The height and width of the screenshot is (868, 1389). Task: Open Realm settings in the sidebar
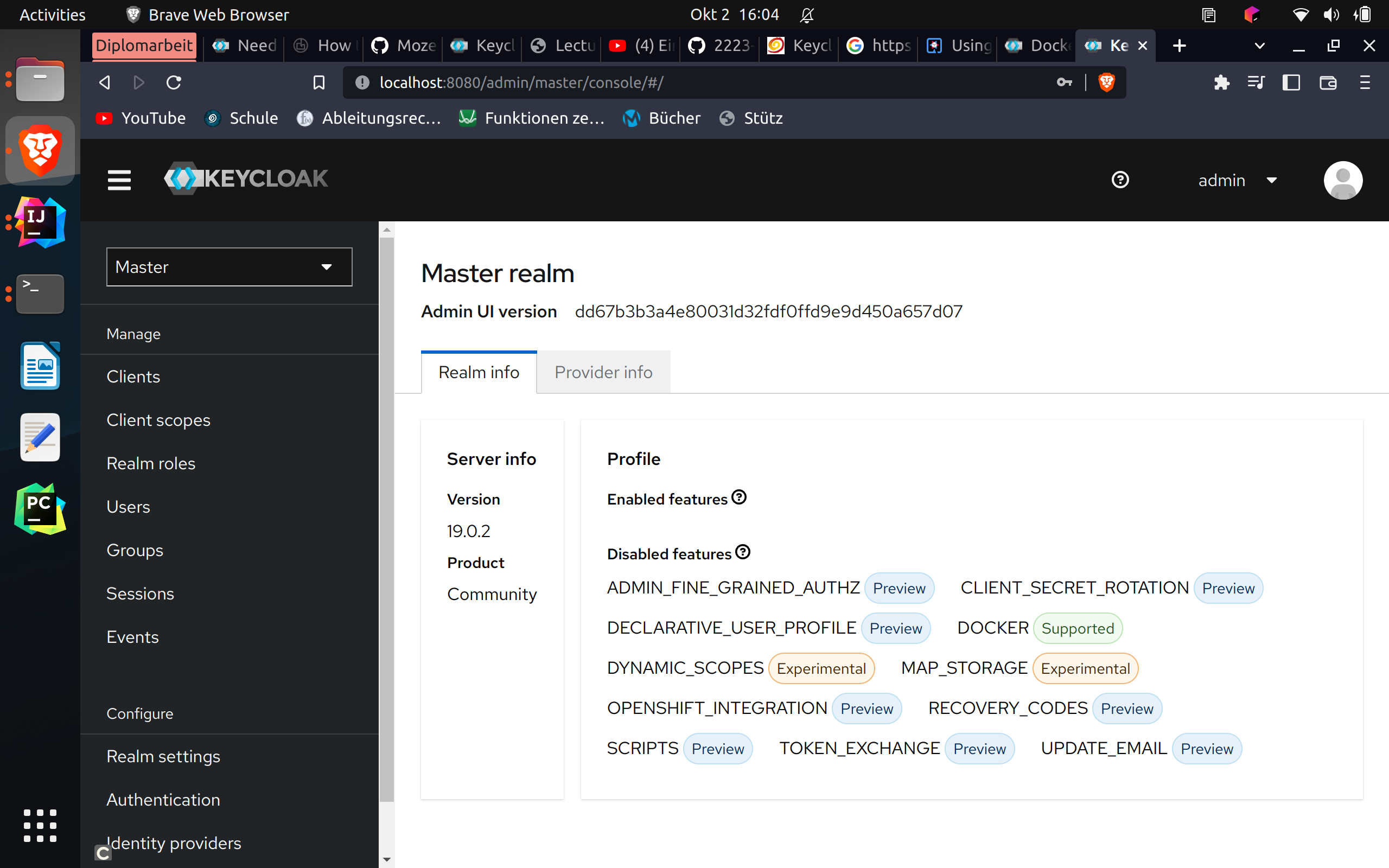(x=163, y=757)
